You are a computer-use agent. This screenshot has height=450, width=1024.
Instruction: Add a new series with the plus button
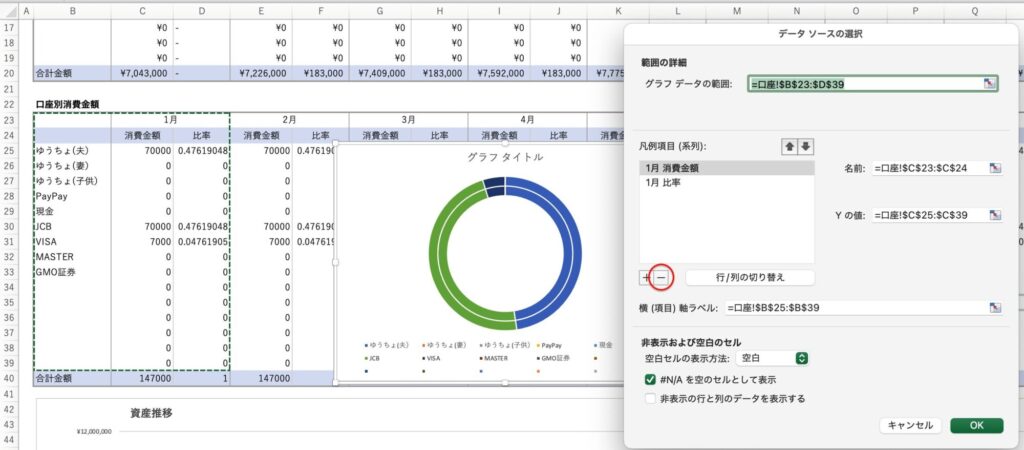coord(645,277)
